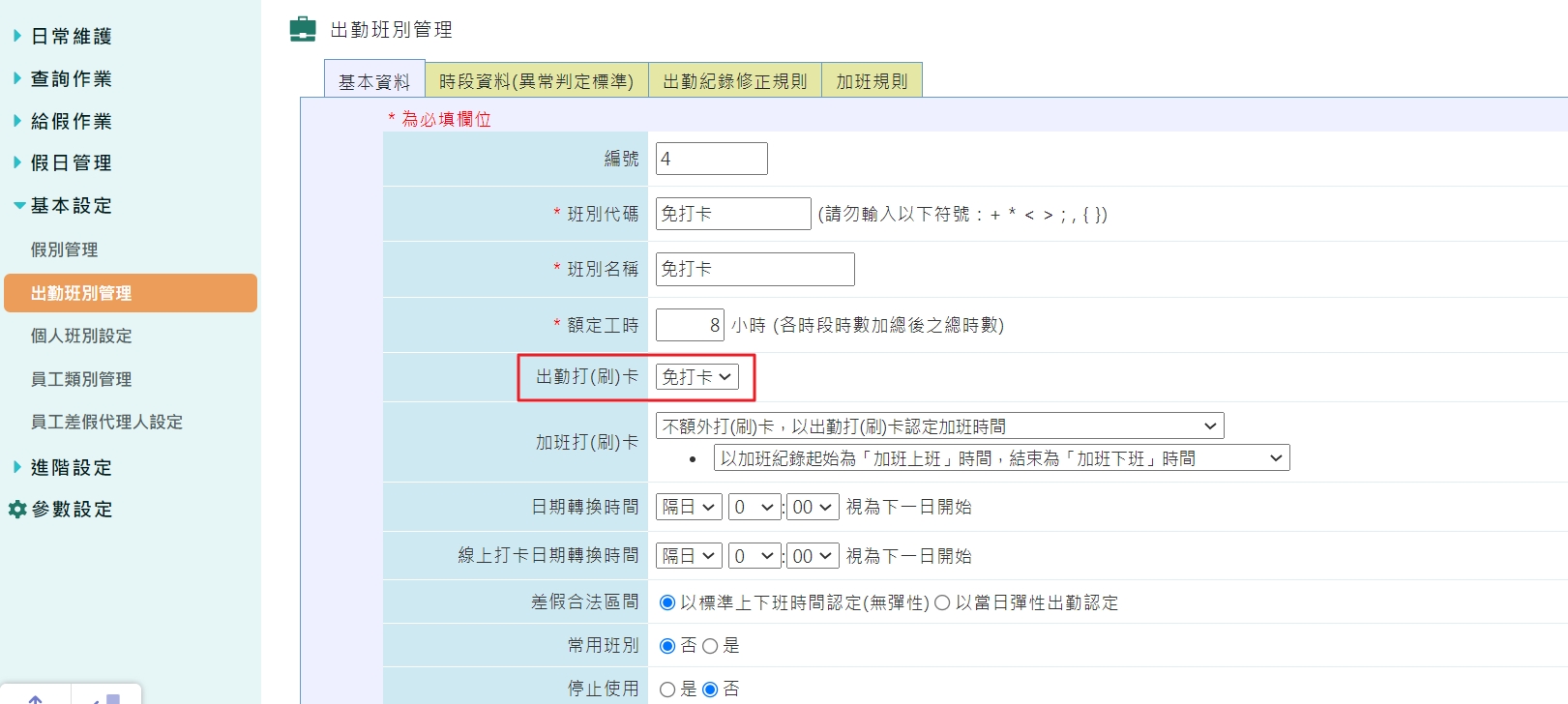Open 線上打卡日期轉換時間 minute dropdown

point(813,555)
